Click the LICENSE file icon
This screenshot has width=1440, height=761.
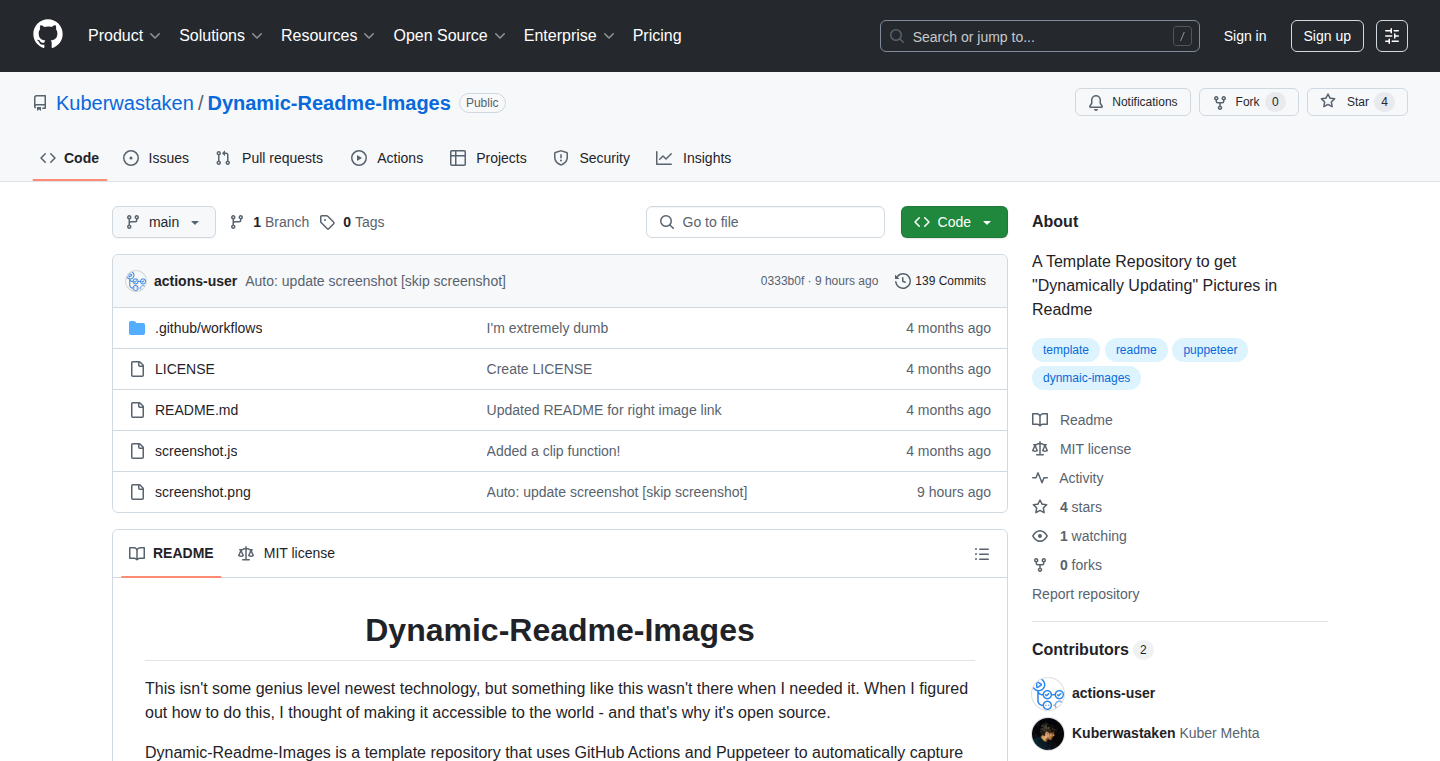click(x=137, y=369)
